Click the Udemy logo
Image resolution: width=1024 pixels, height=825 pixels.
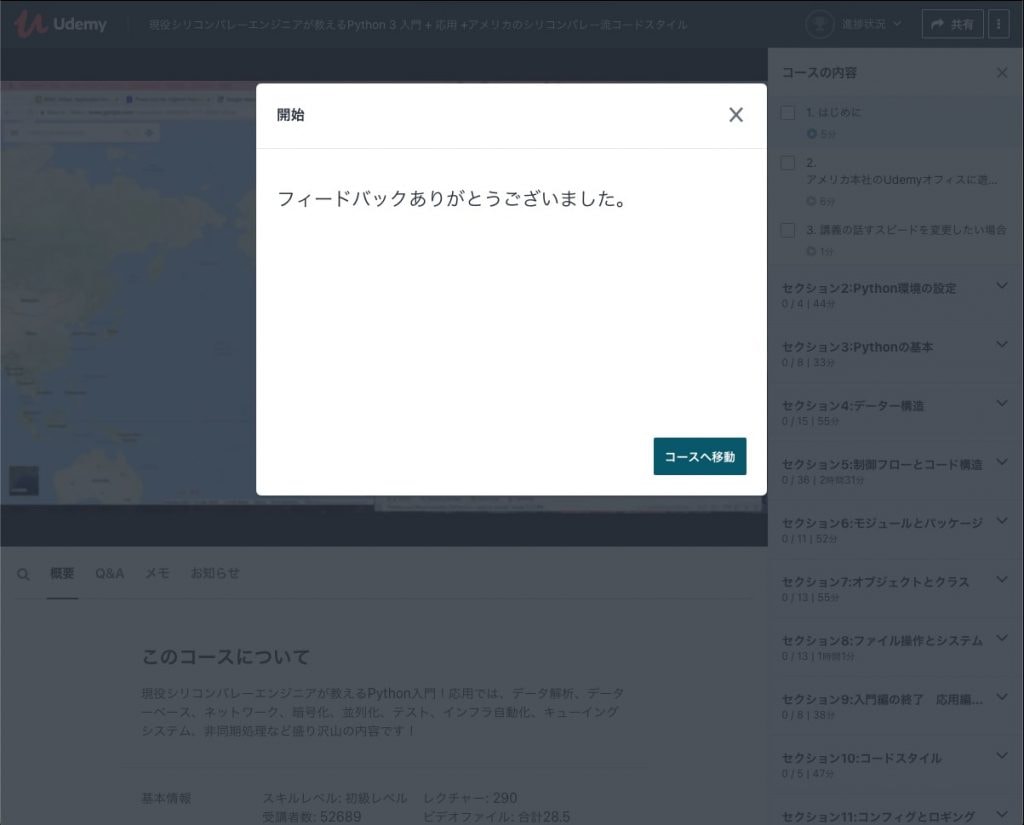click(60, 24)
